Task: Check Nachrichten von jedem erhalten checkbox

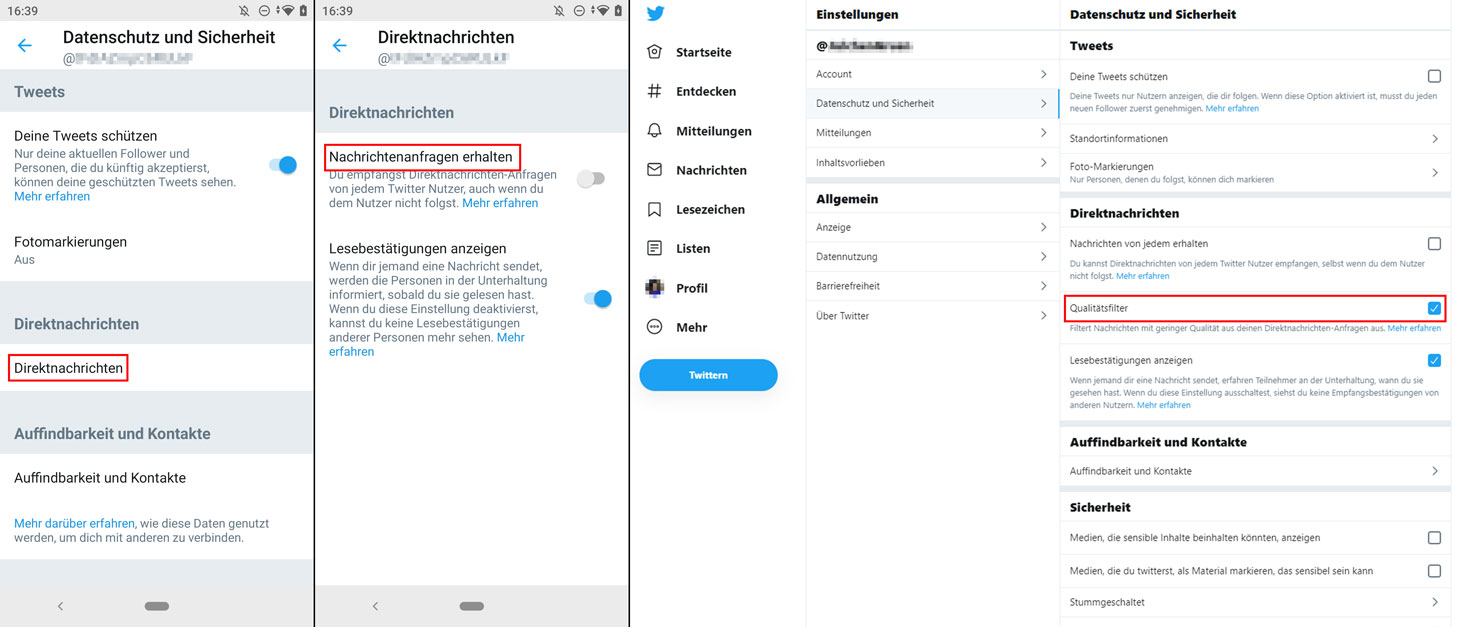Action: click(x=1434, y=243)
